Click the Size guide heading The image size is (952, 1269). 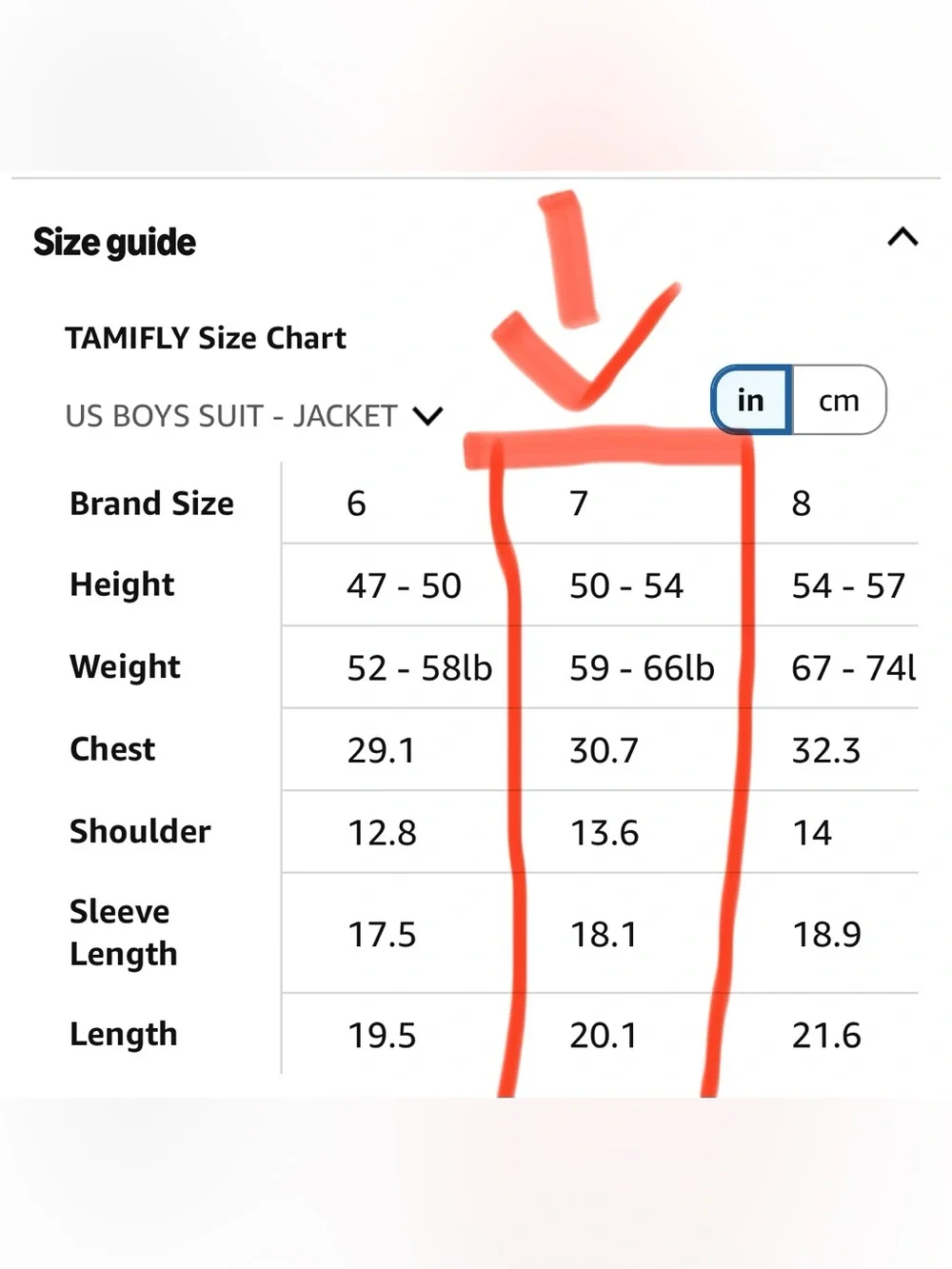114,243
